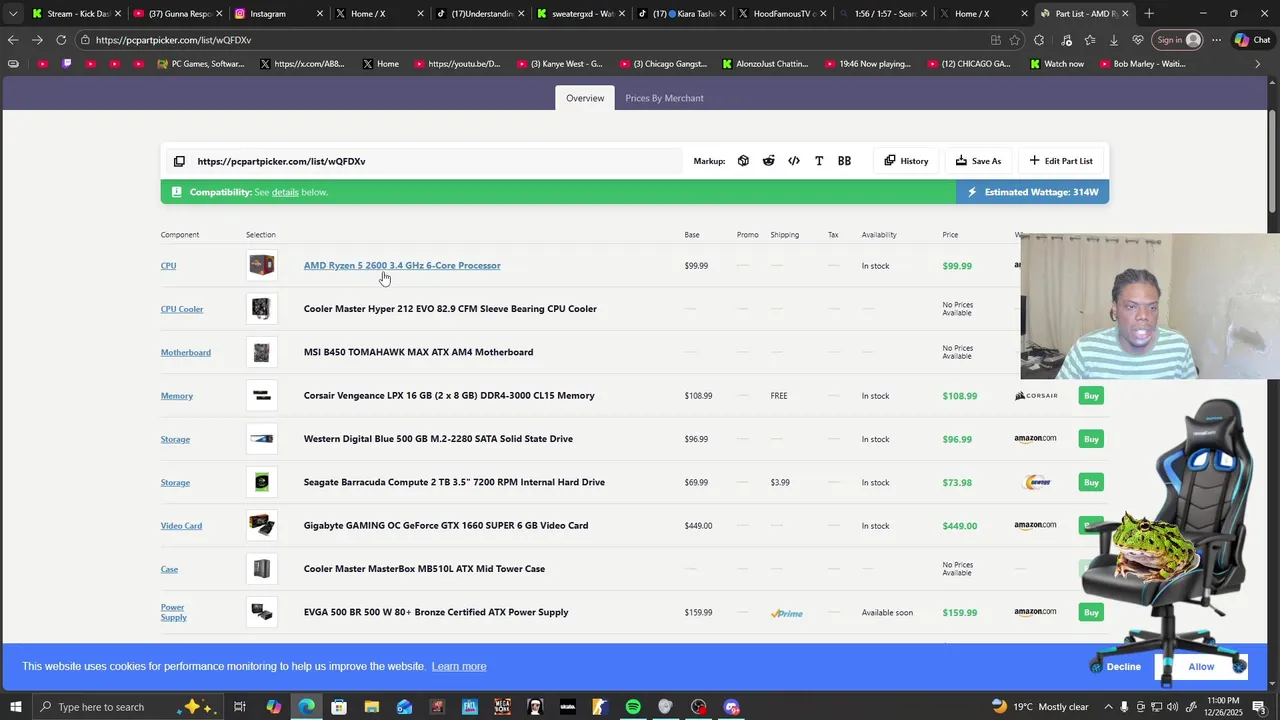The width and height of the screenshot is (1280, 720).
Task: Open File Explorer from the taskbar
Action: click(x=372, y=707)
